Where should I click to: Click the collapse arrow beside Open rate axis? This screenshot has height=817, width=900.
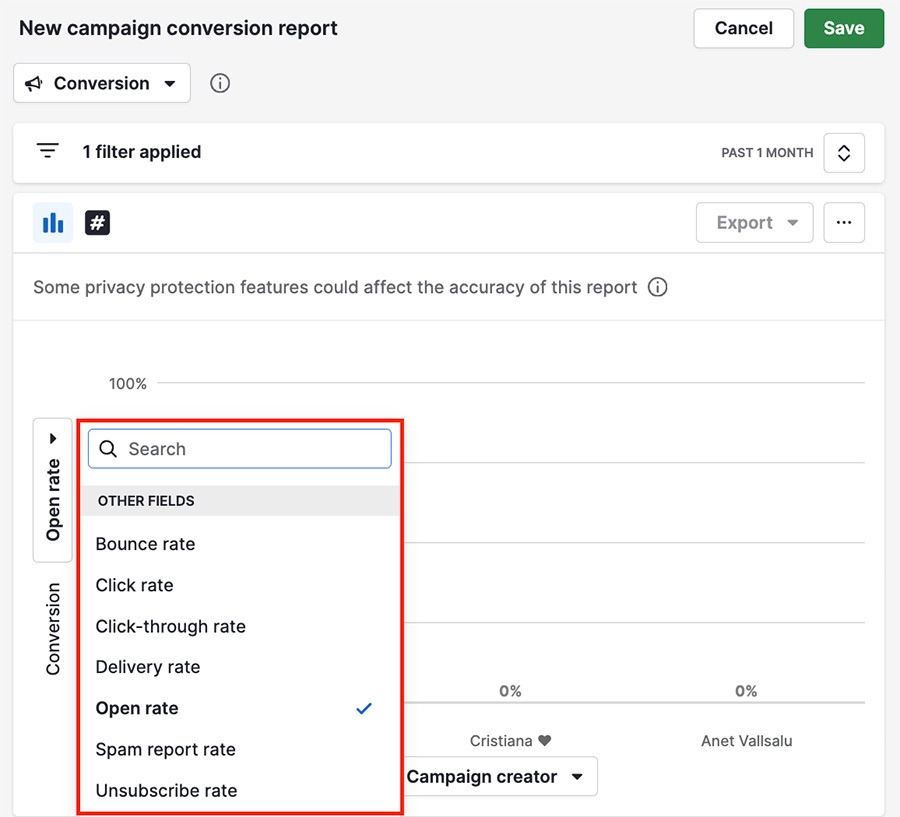(x=52, y=437)
